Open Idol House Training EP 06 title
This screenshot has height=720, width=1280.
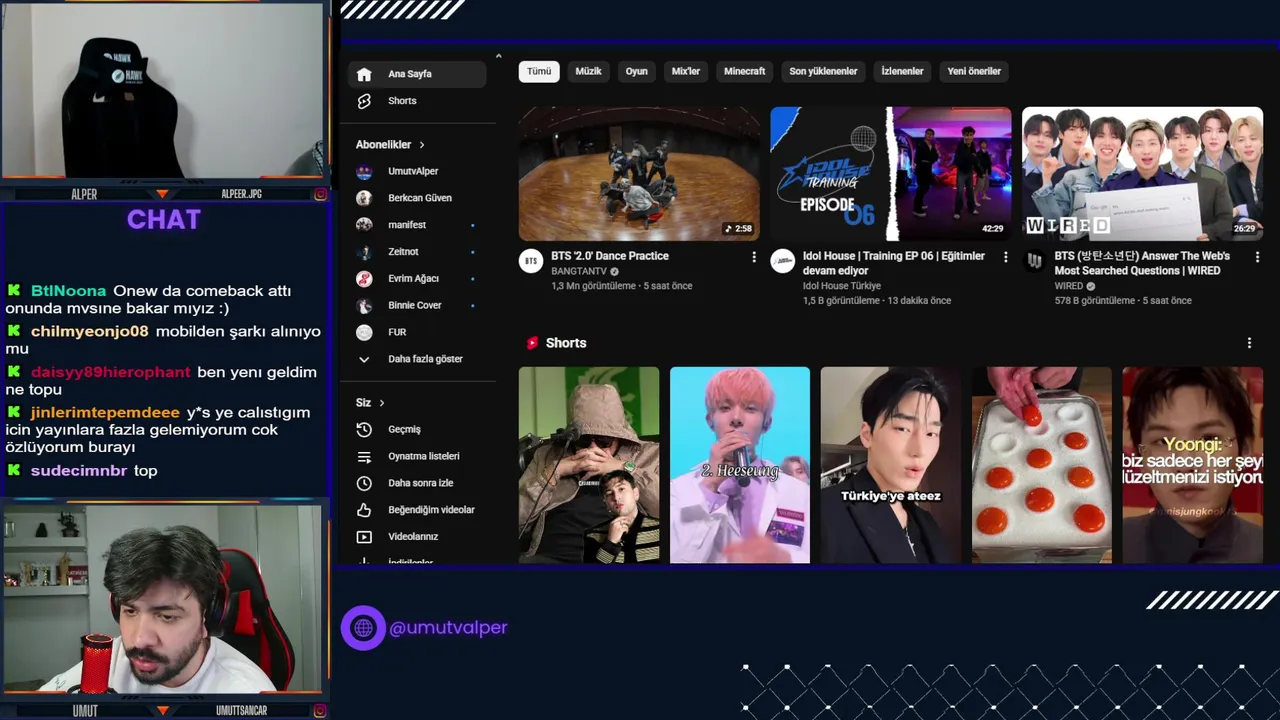click(894, 263)
